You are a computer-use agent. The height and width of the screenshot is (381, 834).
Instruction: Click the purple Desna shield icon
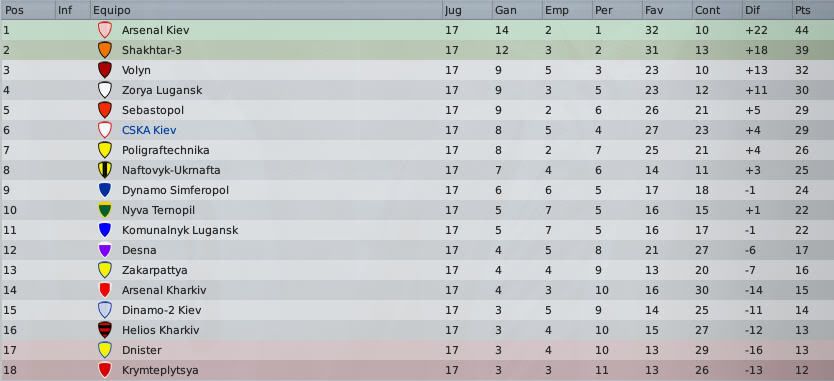coord(105,250)
